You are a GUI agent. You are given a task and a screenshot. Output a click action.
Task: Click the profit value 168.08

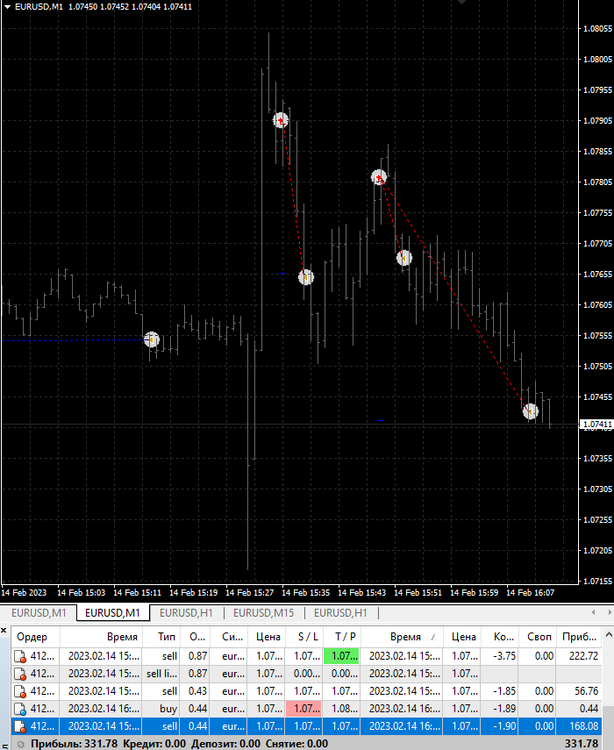[584, 727]
